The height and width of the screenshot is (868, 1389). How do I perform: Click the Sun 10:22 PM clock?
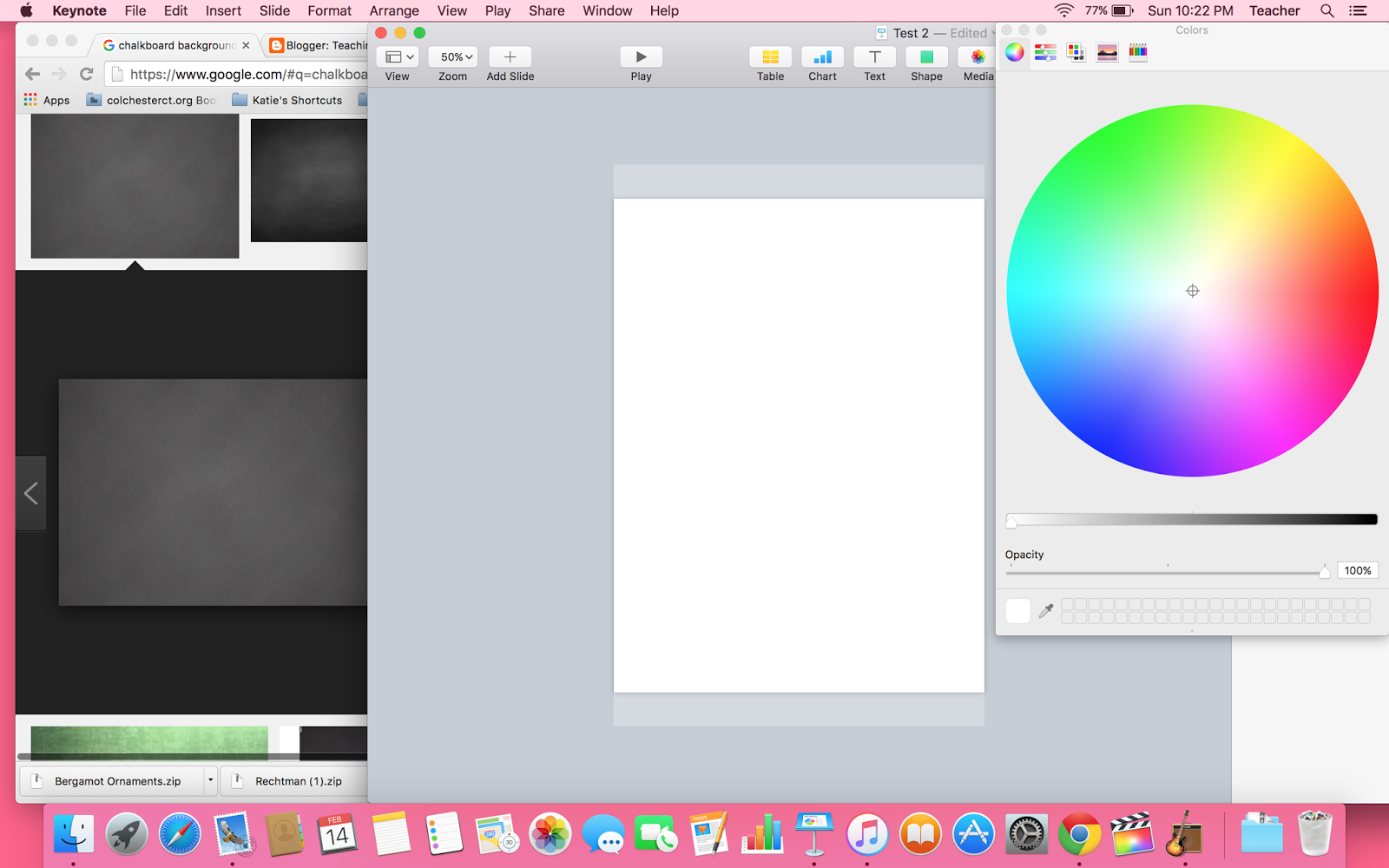(x=1190, y=10)
